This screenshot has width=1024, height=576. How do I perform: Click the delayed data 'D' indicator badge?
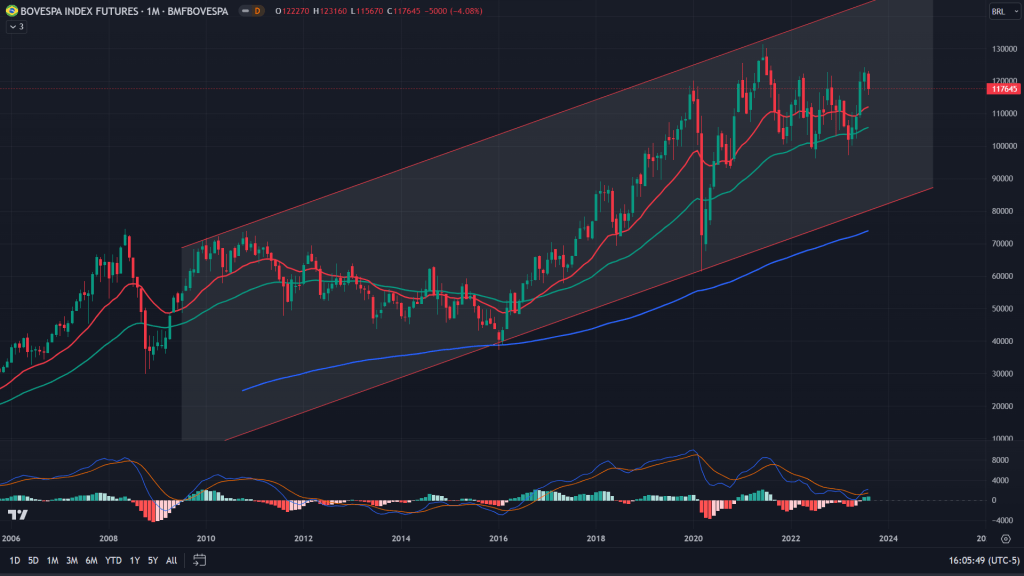(x=257, y=10)
